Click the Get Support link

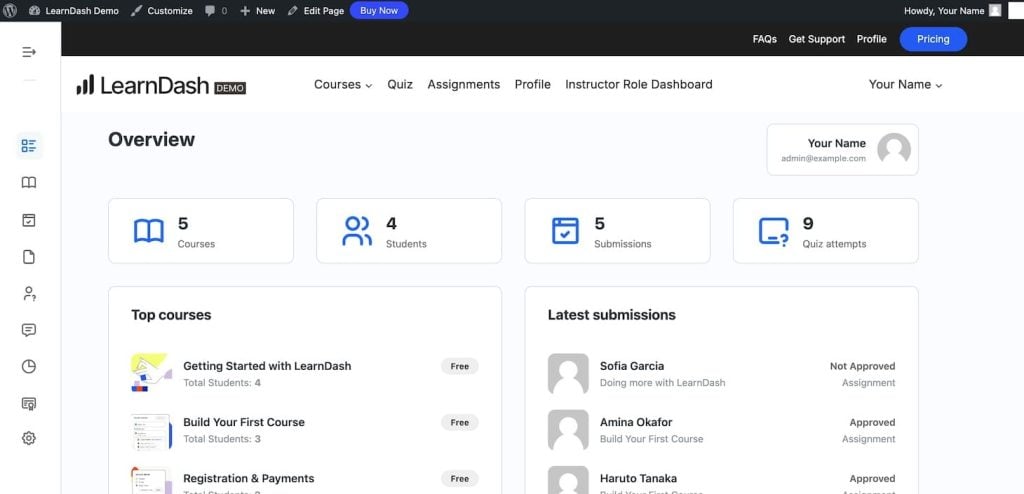pyautogui.click(x=816, y=39)
